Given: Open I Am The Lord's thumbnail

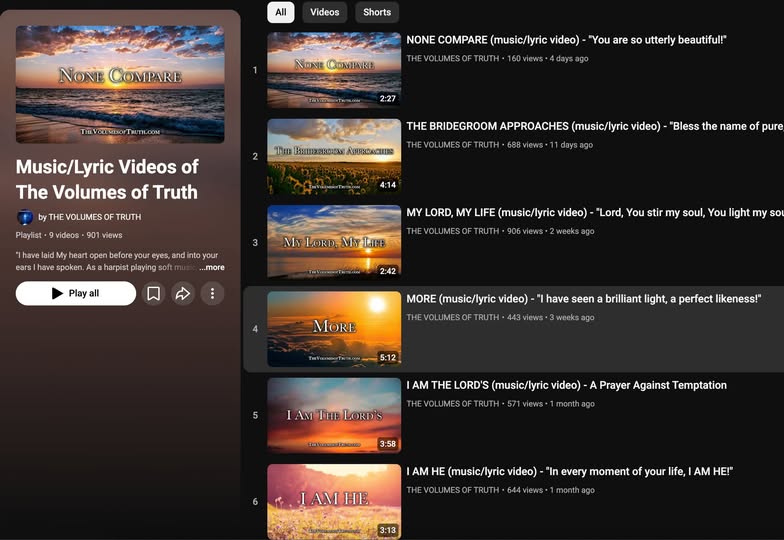Looking at the screenshot, I should pos(334,416).
